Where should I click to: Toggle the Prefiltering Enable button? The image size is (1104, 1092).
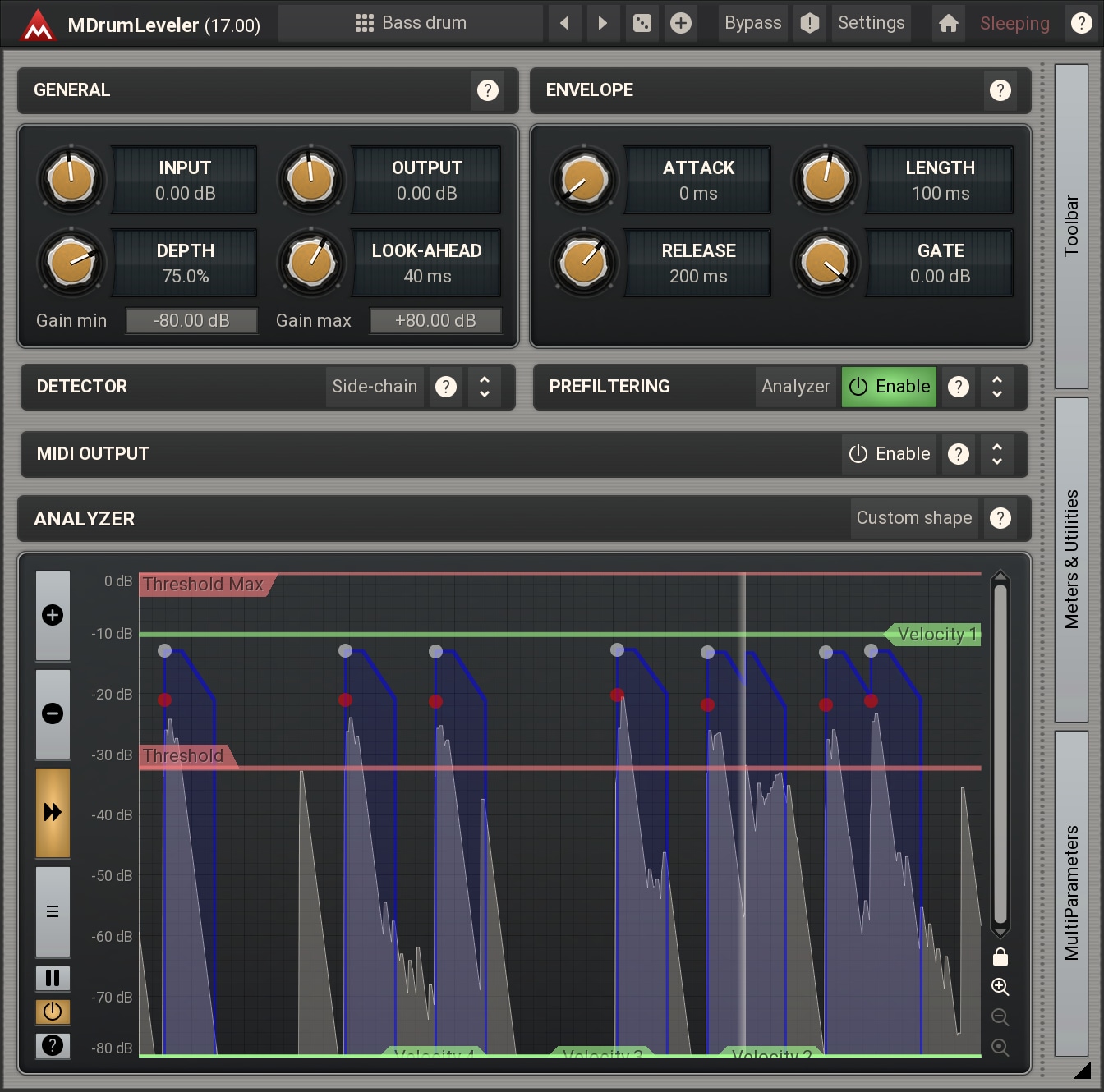889,387
